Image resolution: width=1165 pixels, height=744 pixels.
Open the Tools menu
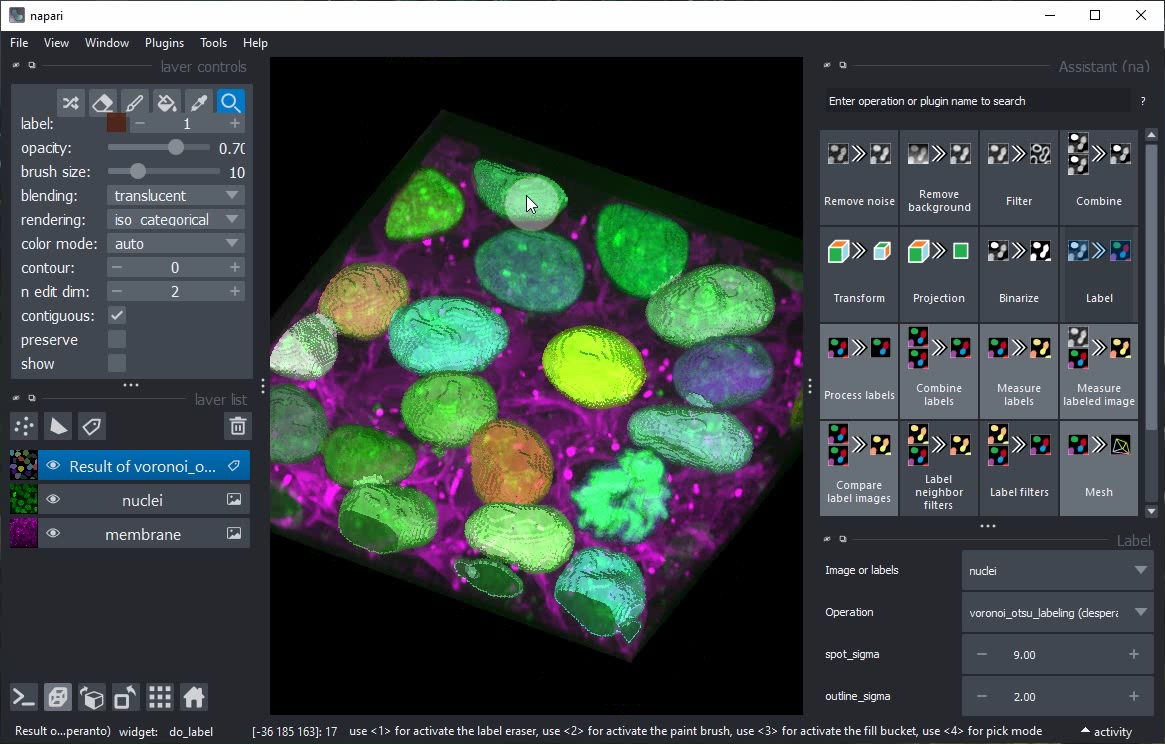coord(213,43)
